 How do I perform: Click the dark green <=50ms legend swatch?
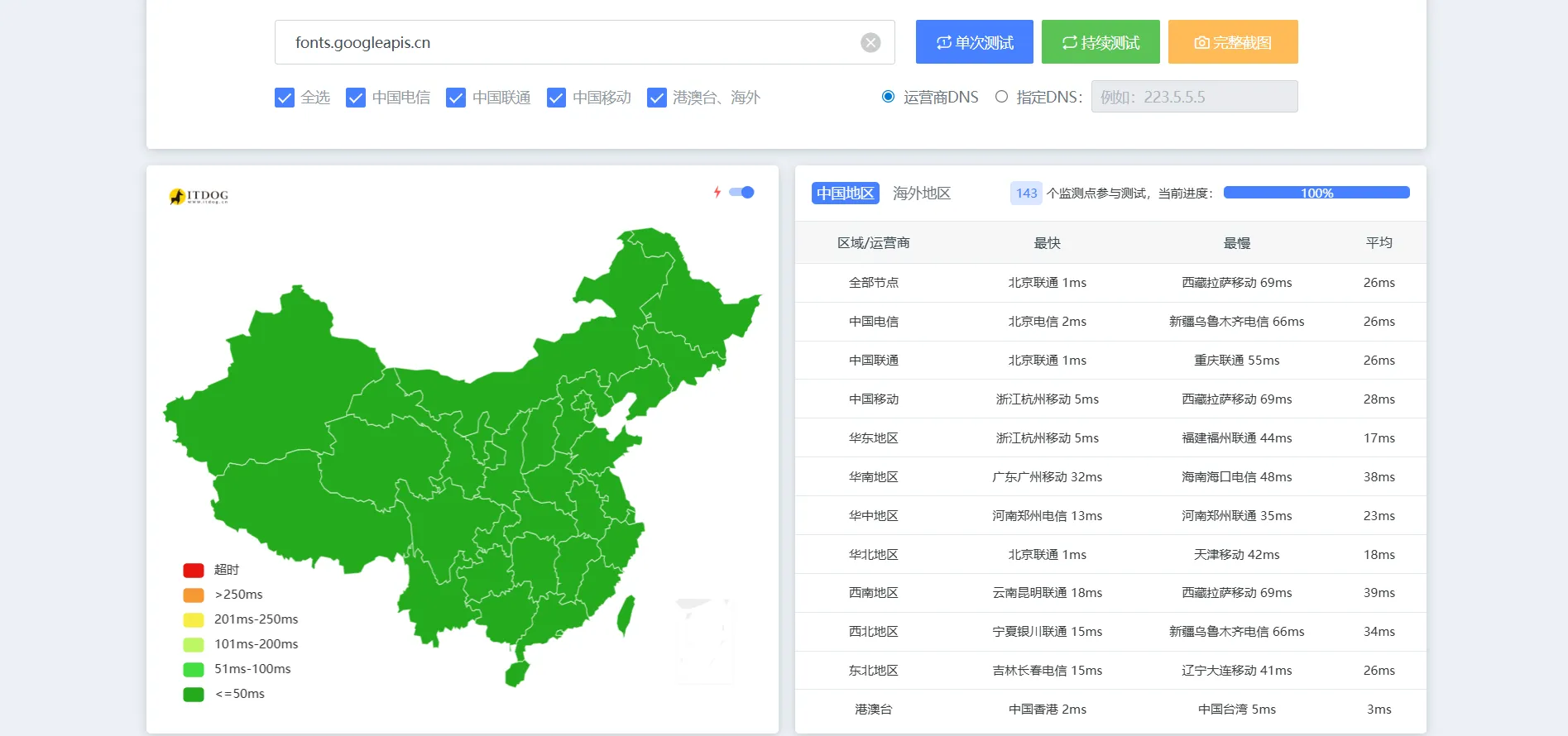[194, 694]
